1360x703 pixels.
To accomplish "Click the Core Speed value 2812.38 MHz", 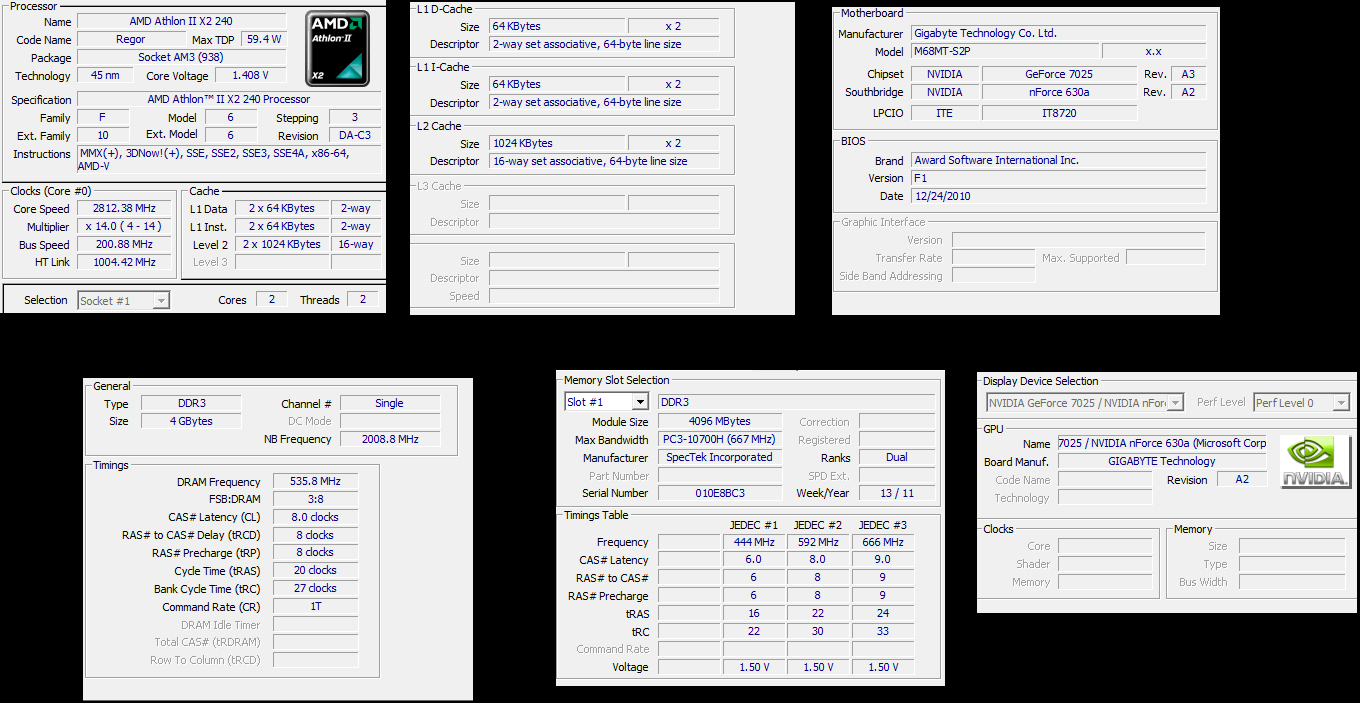I will click(x=125, y=208).
